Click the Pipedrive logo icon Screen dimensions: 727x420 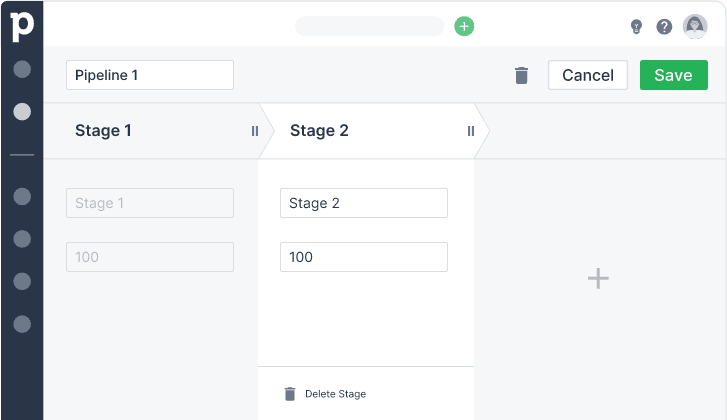click(x=21, y=25)
